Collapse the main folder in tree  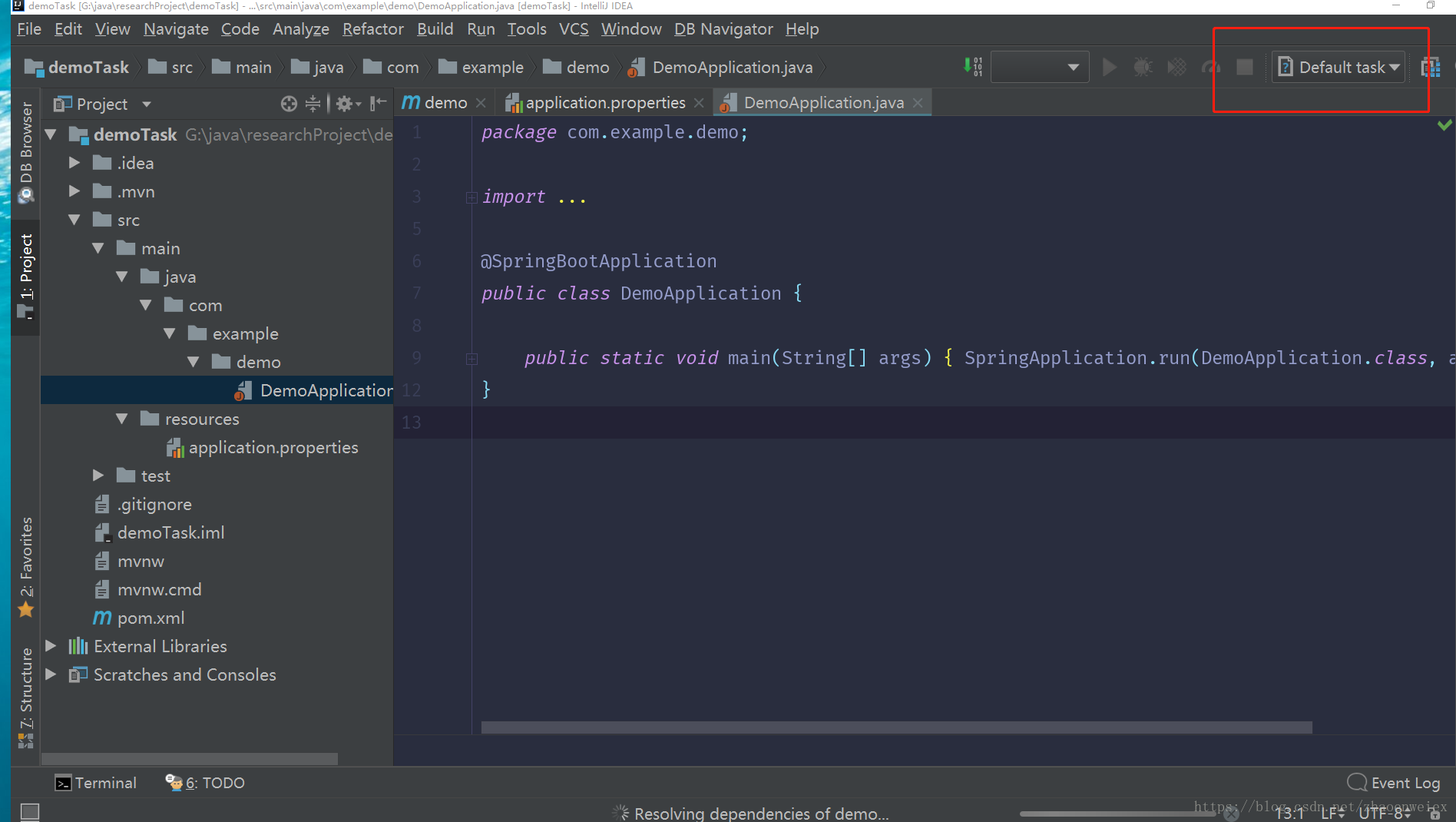(98, 248)
